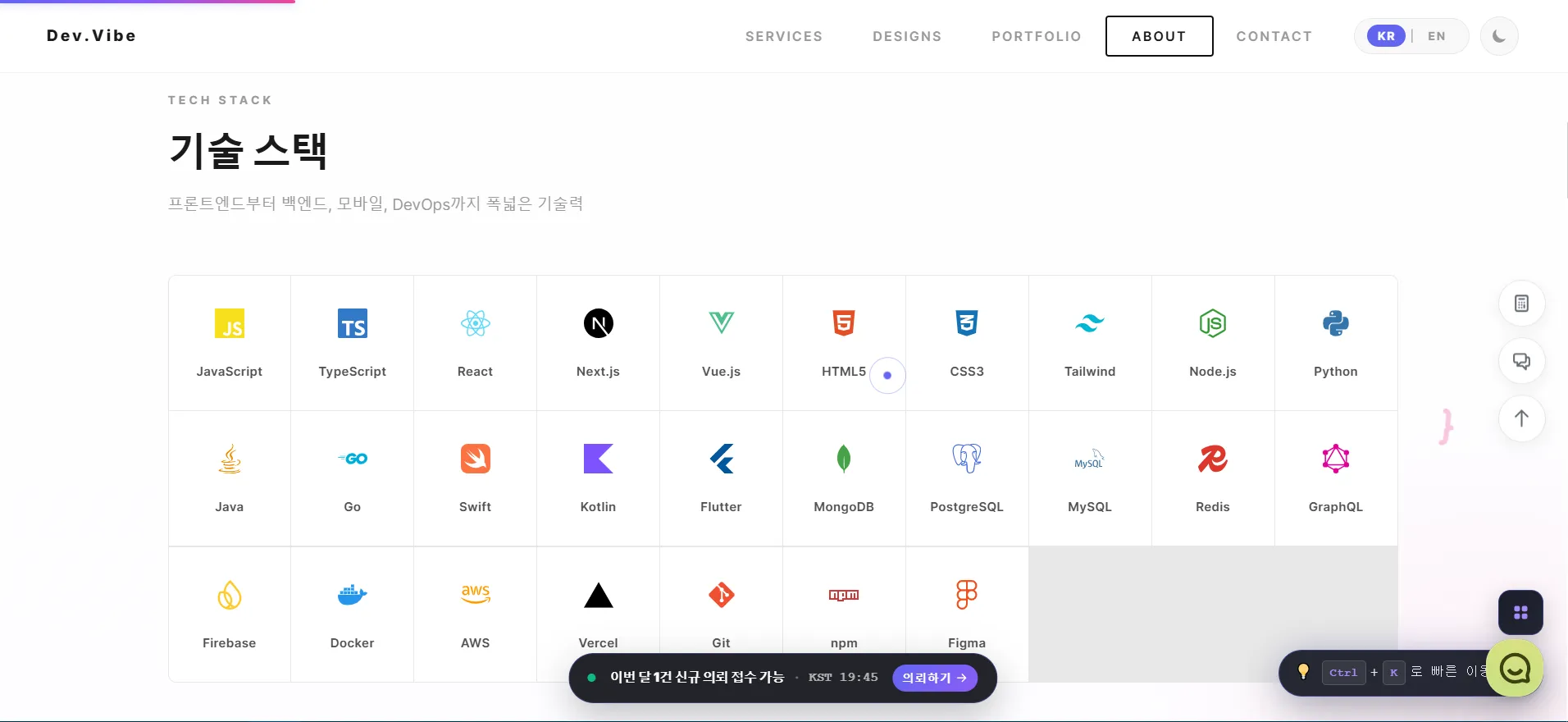Open the chat bubbles floating button
Screen dimensions: 1568x722
pyautogui.click(x=1522, y=361)
